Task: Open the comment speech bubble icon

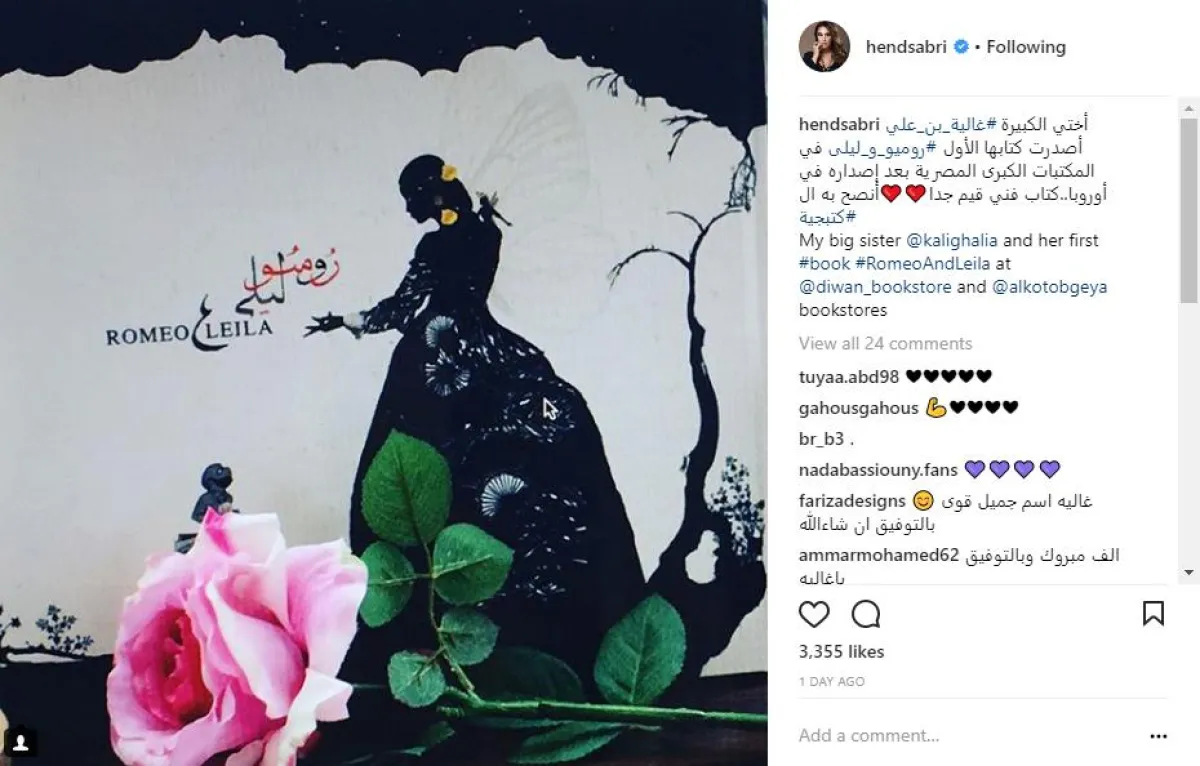Action: pos(865,613)
